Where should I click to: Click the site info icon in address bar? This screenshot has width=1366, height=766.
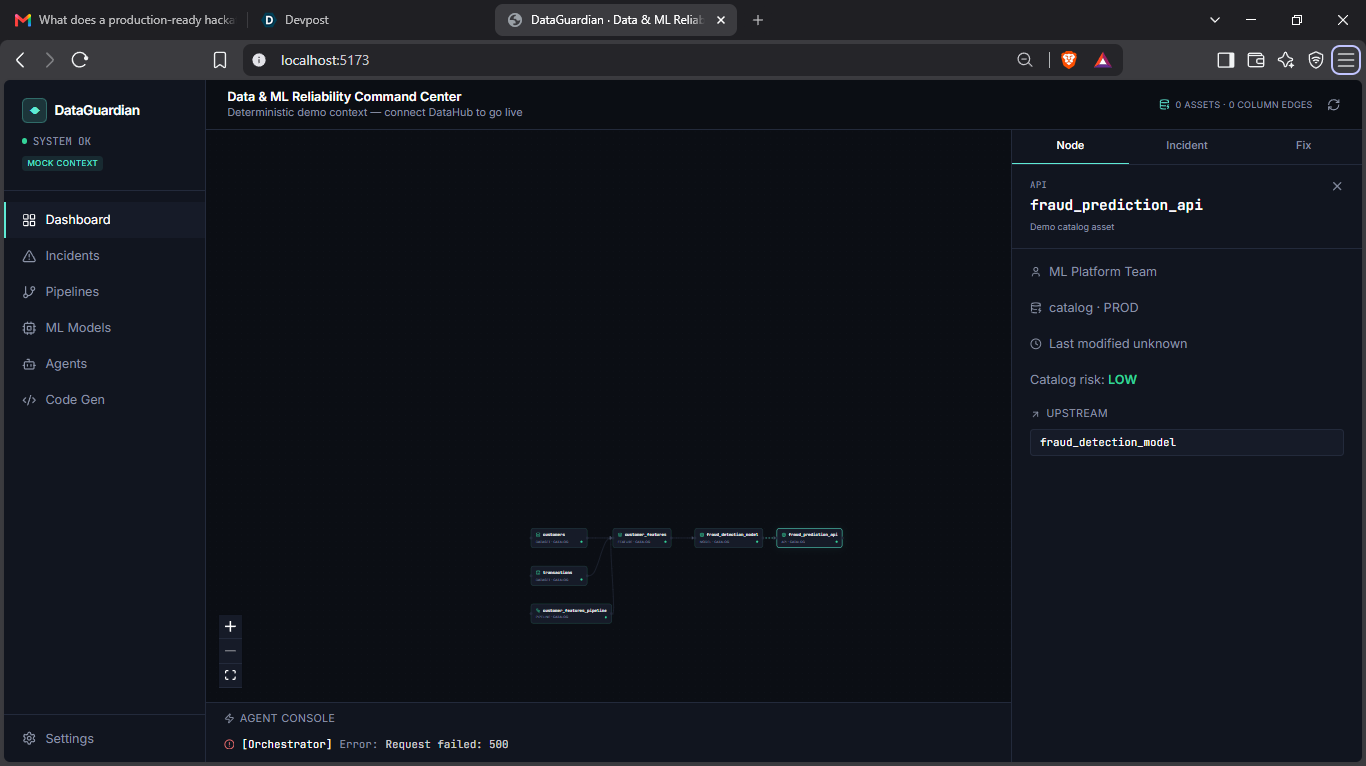pyautogui.click(x=259, y=60)
